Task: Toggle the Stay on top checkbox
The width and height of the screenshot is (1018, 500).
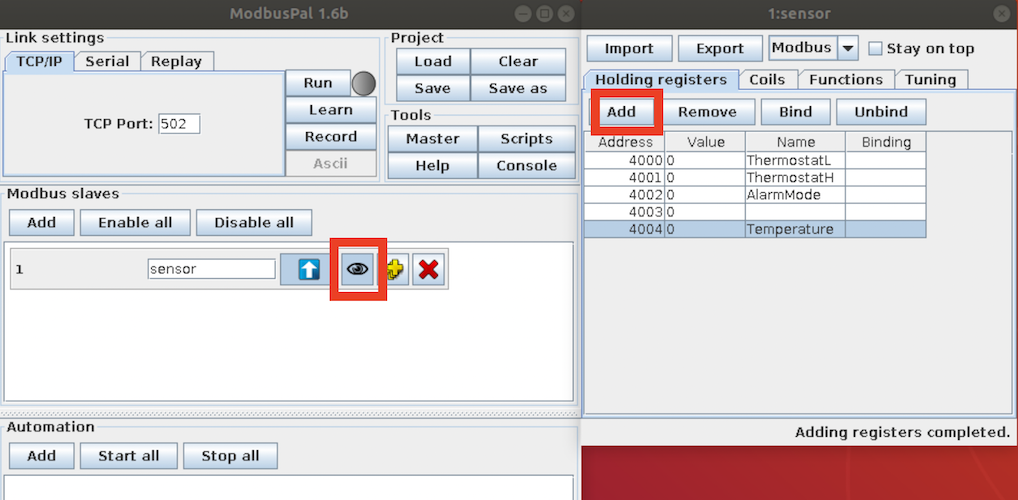Action: (876, 49)
